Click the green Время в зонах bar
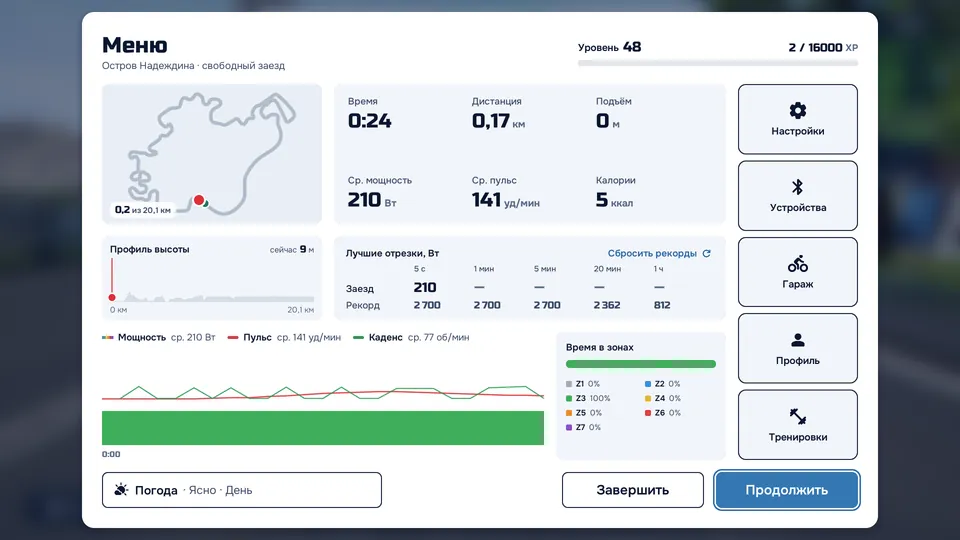960x540 pixels. [640, 364]
